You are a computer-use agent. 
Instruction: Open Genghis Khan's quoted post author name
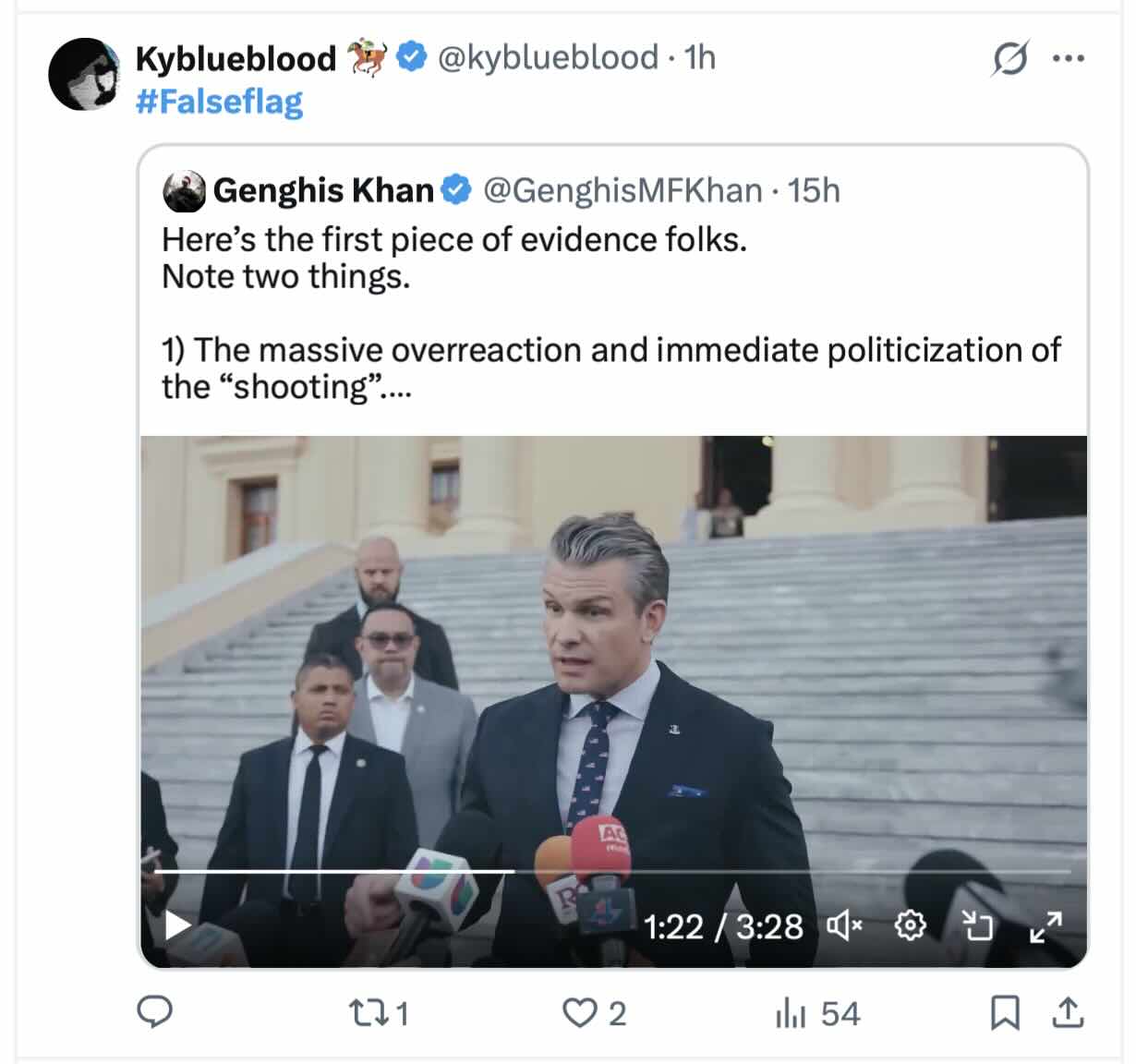[323, 190]
